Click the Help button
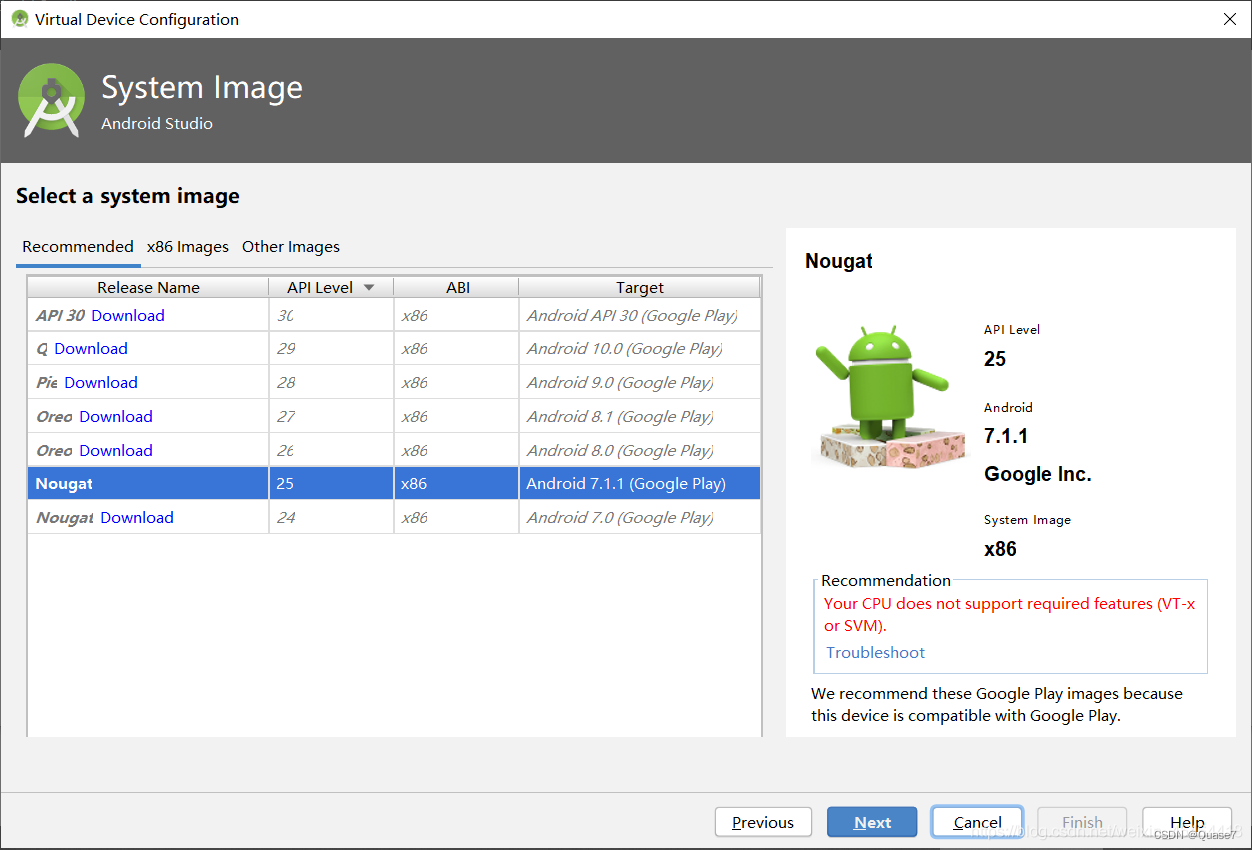This screenshot has height=850, width=1252. pyautogui.click(x=1187, y=822)
